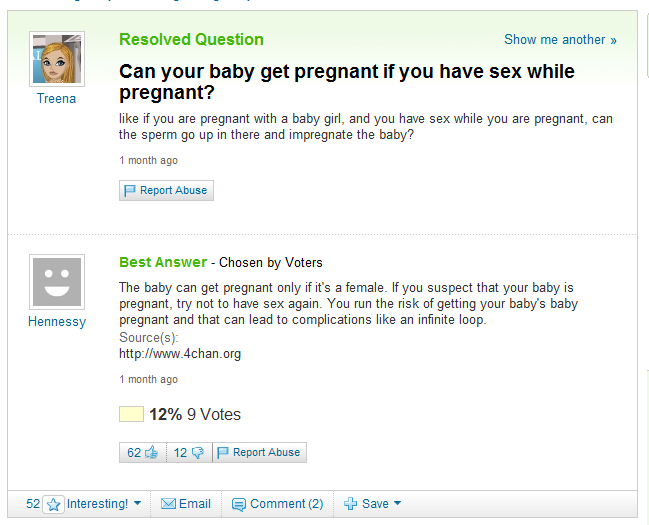The height and width of the screenshot is (525, 649).
Task: Expand the Save dropdown arrow
Action: pos(397,504)
